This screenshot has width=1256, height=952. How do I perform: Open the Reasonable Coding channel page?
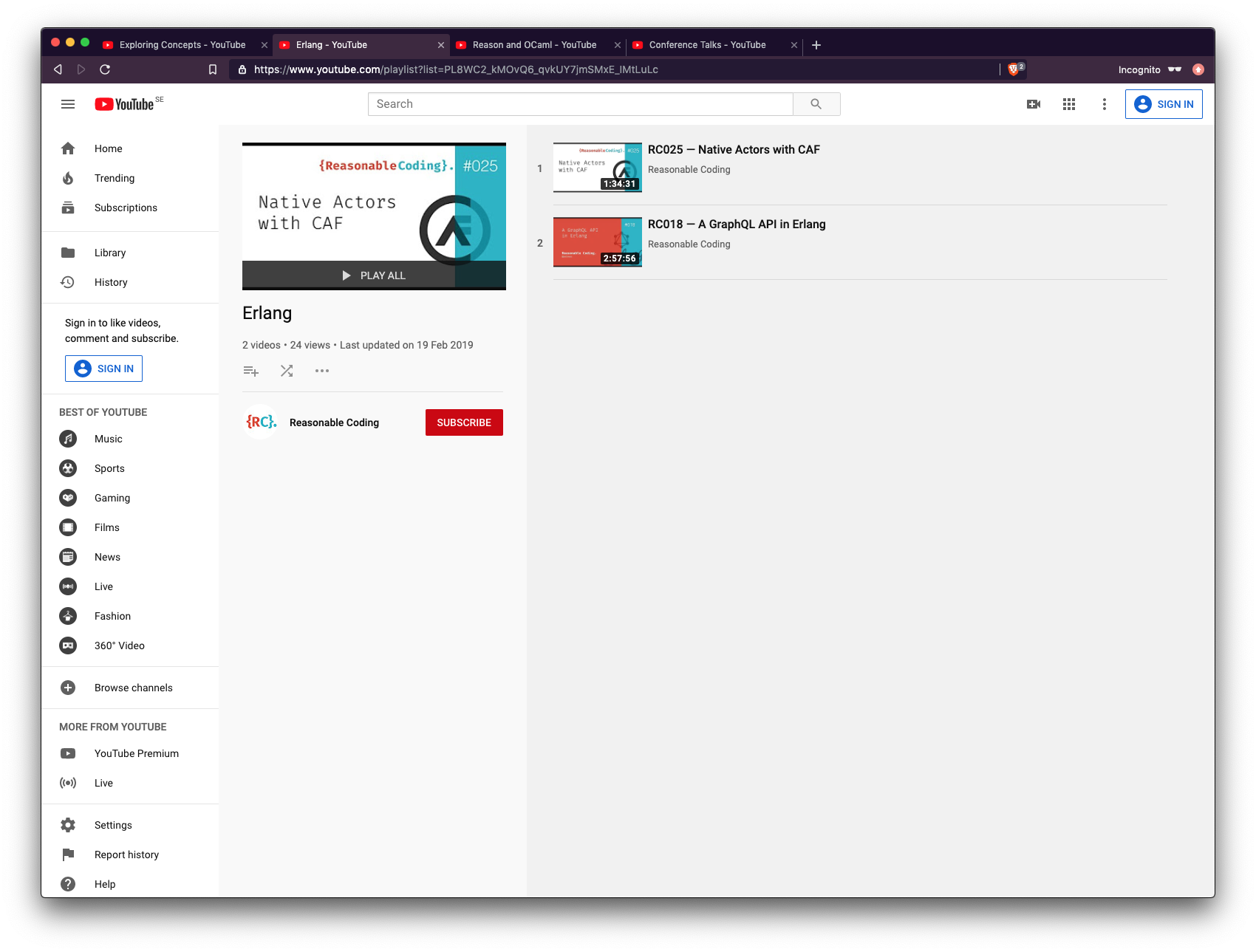click(333, 422)
